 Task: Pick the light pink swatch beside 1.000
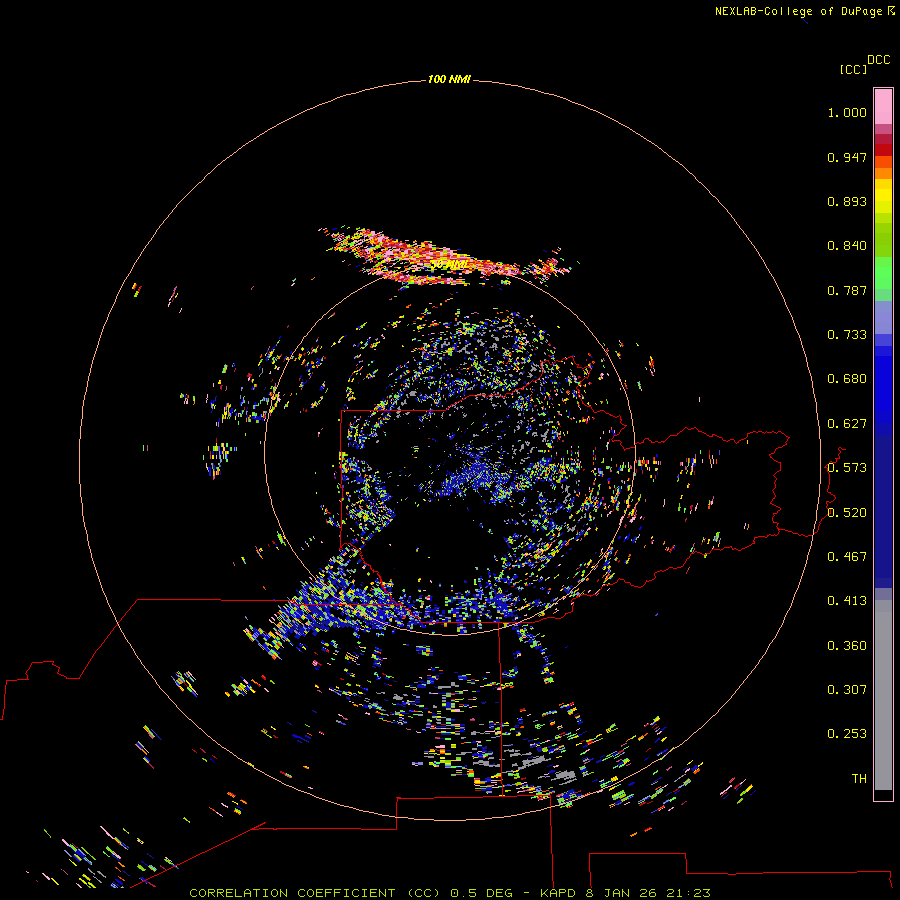(883, 107)
